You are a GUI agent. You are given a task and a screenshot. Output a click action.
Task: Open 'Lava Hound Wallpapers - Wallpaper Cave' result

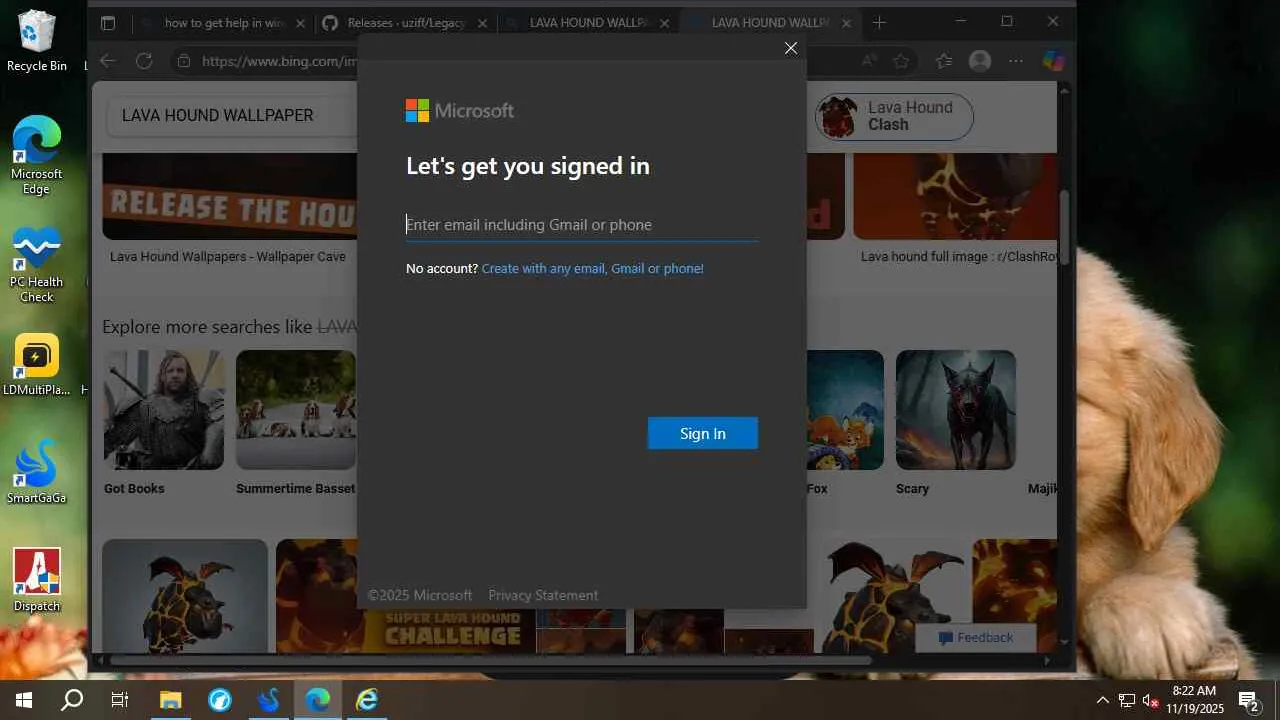pos(228,256)
